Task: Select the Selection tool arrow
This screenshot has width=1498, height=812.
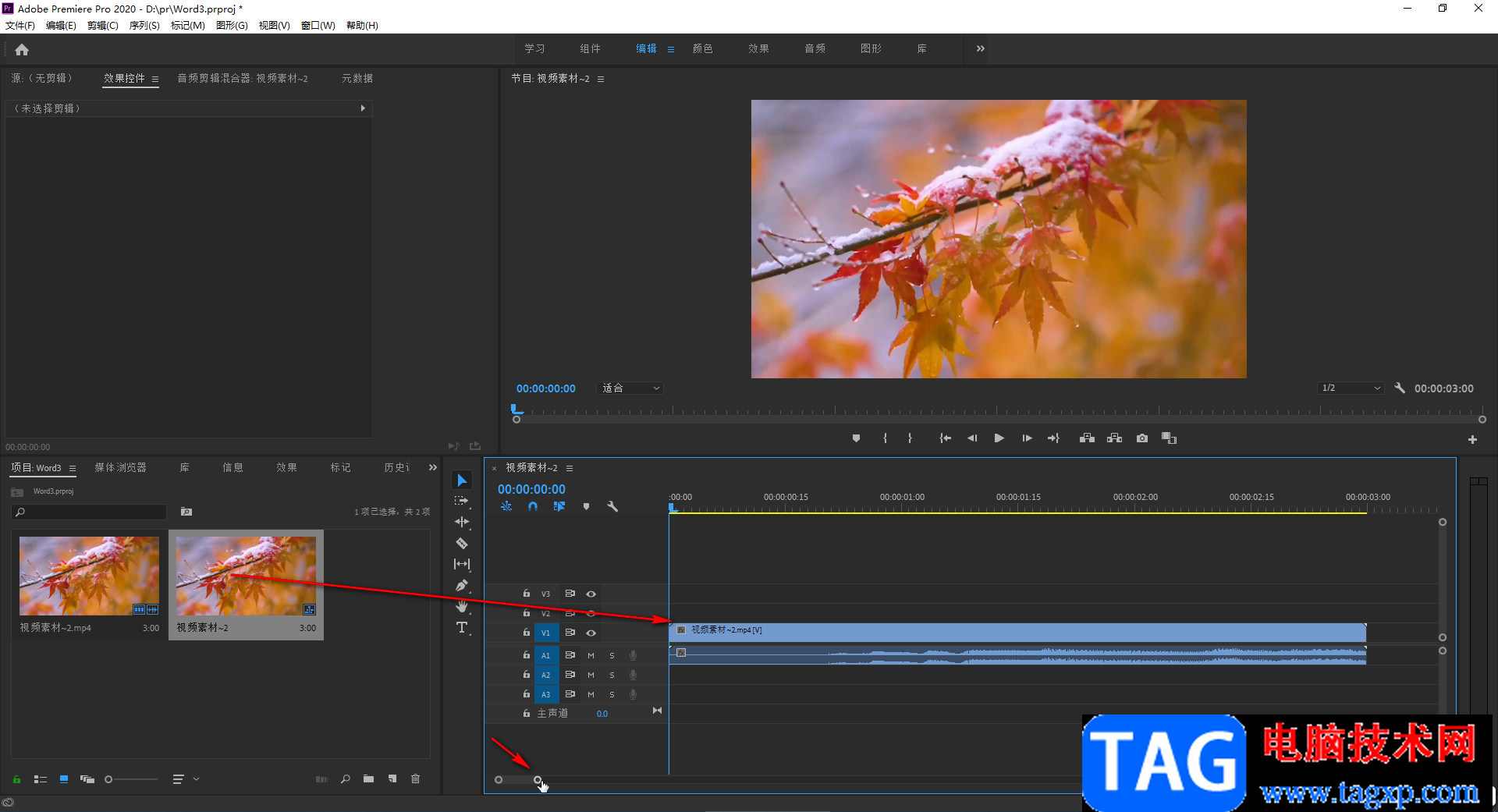Action: [x=462, y=480]
